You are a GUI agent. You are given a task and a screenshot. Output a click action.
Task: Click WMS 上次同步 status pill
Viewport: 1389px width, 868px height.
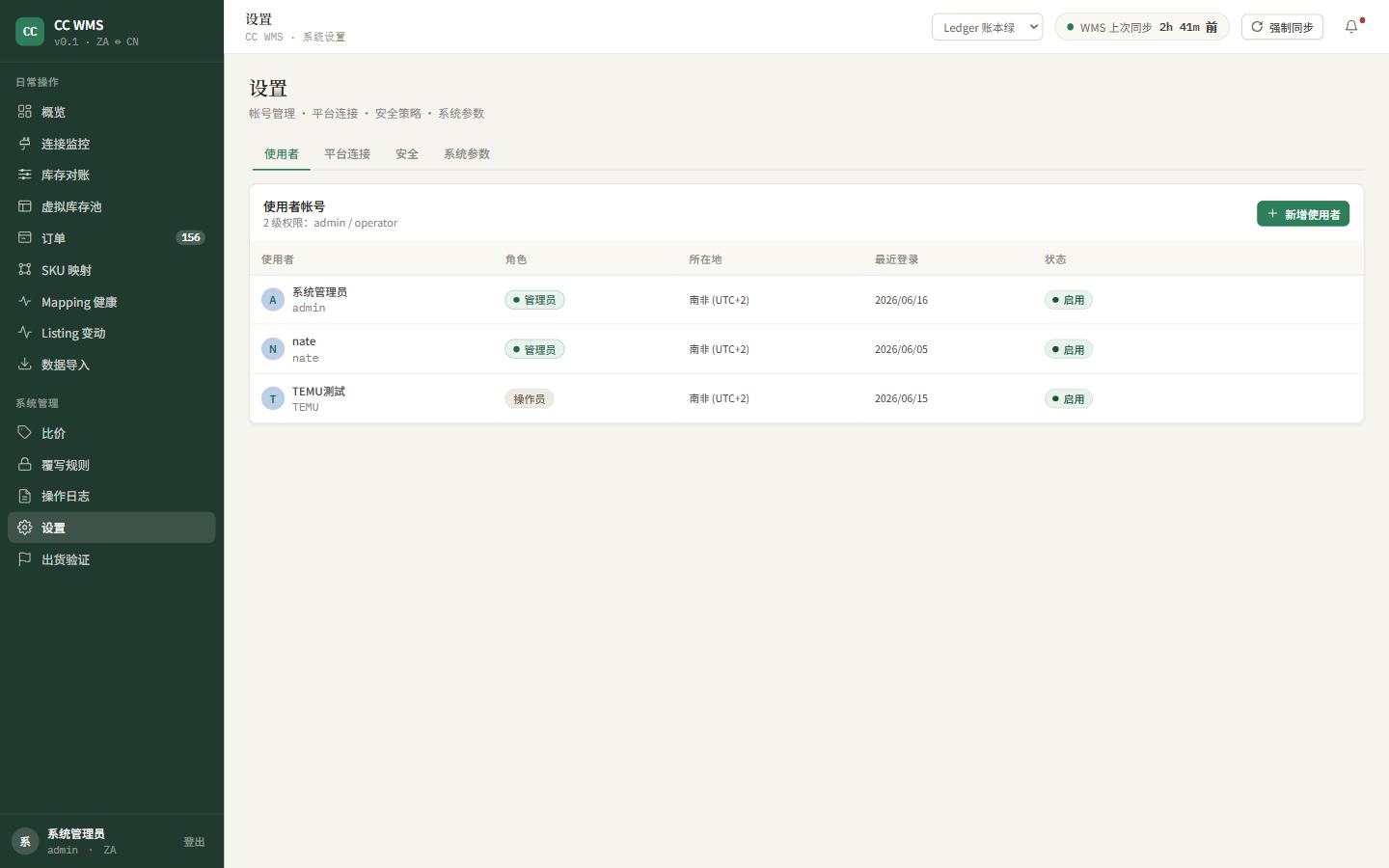tap(1142, 27)
